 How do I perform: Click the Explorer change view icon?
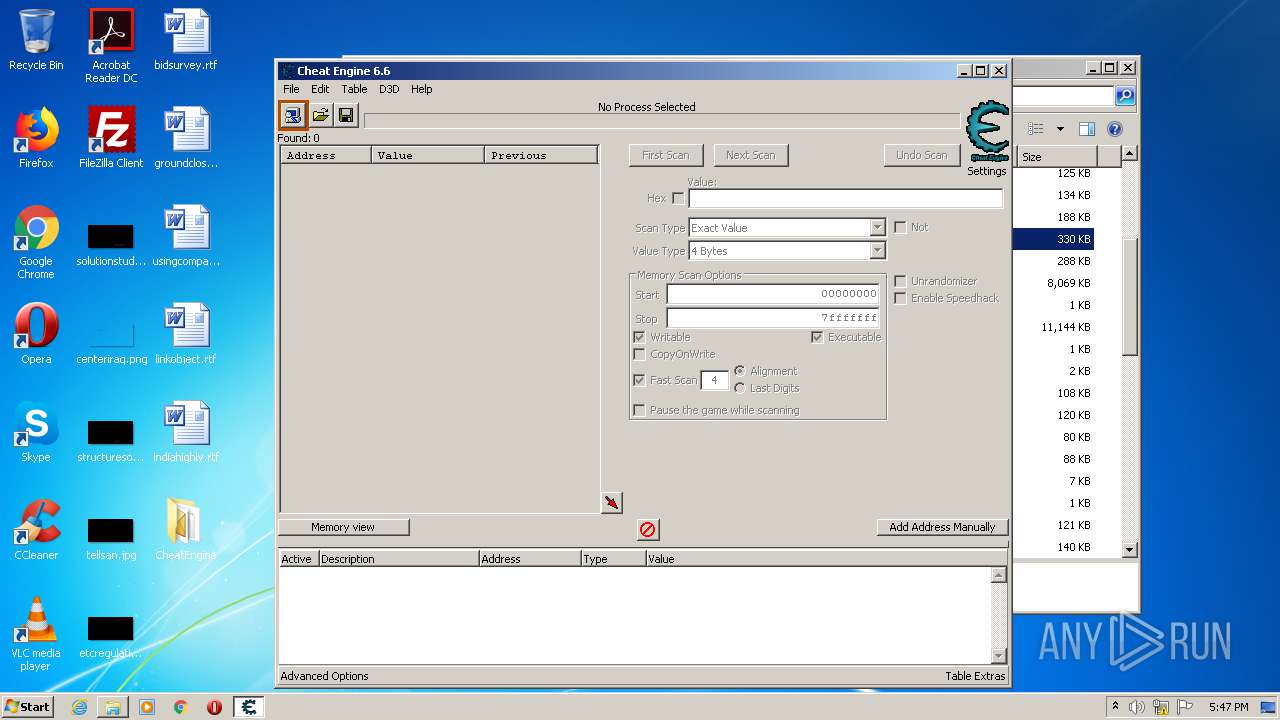coord(1036,129)
